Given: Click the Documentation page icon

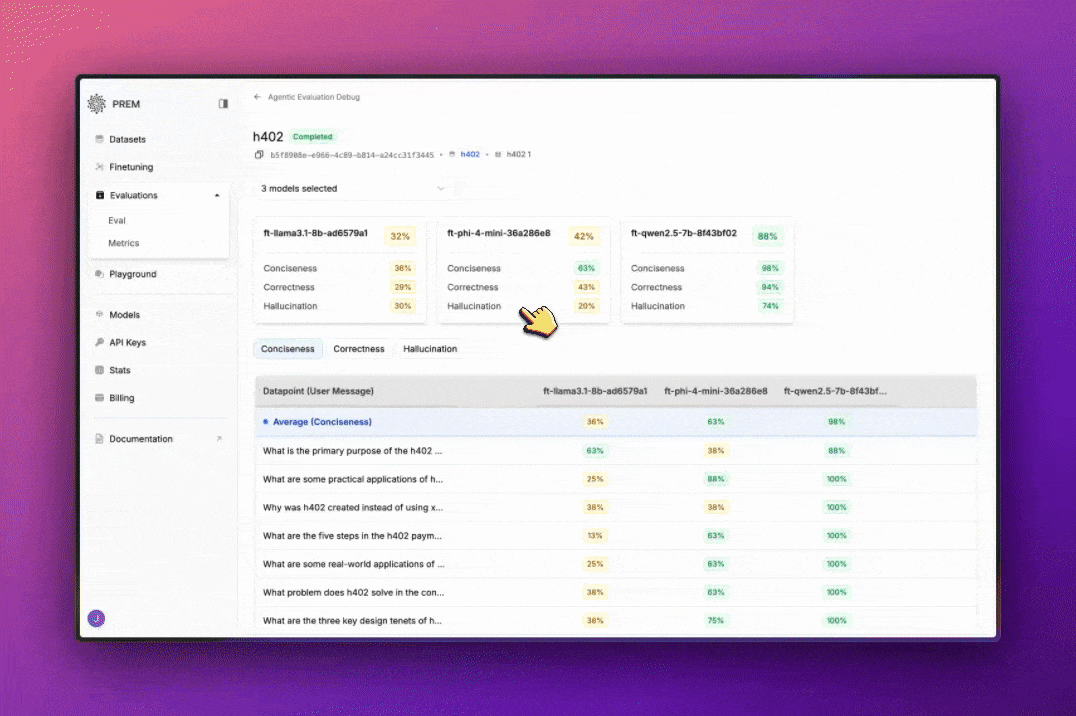Looking at the screenshot, I should click(x=100, y=439).
